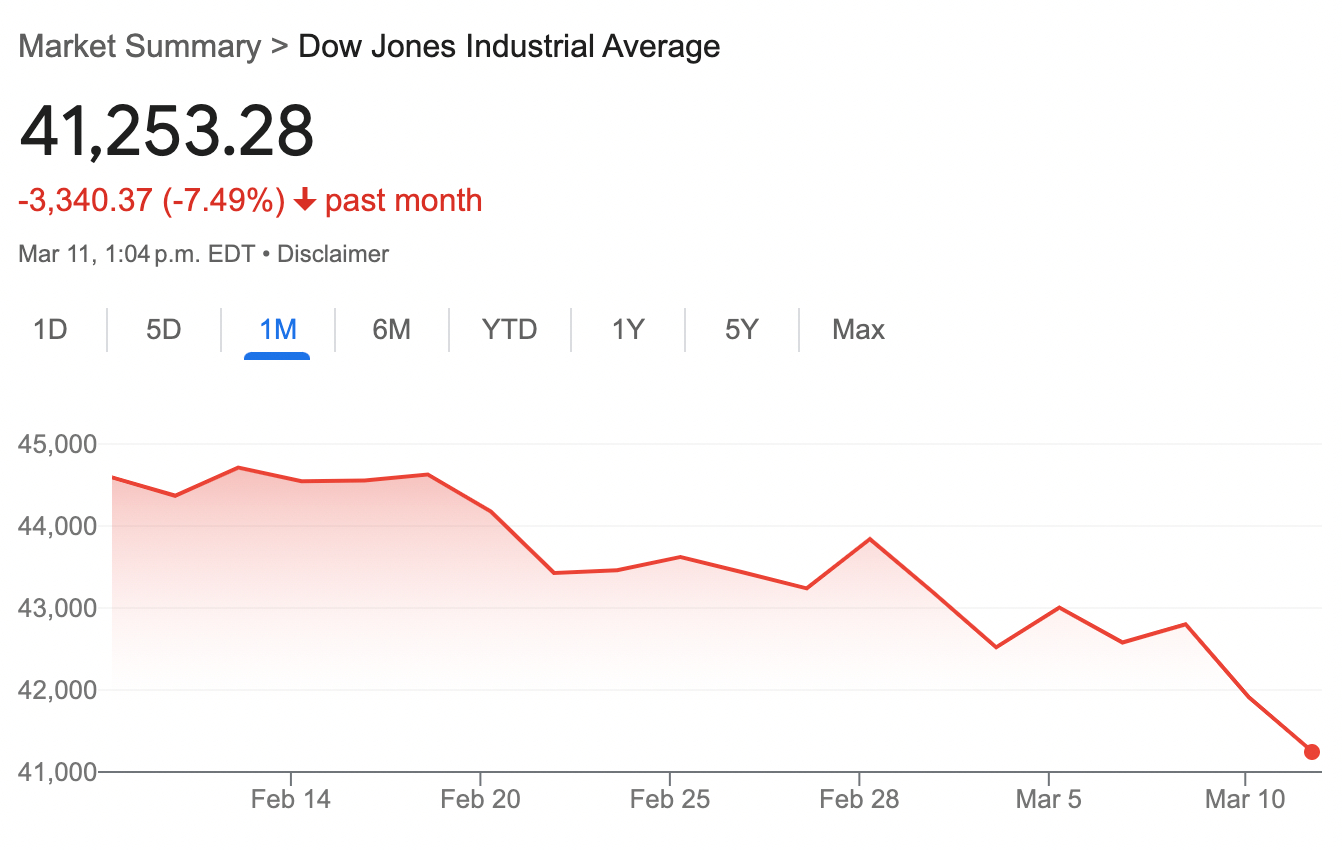
Task: Show the 6M chart range
Action: point(392,329)
